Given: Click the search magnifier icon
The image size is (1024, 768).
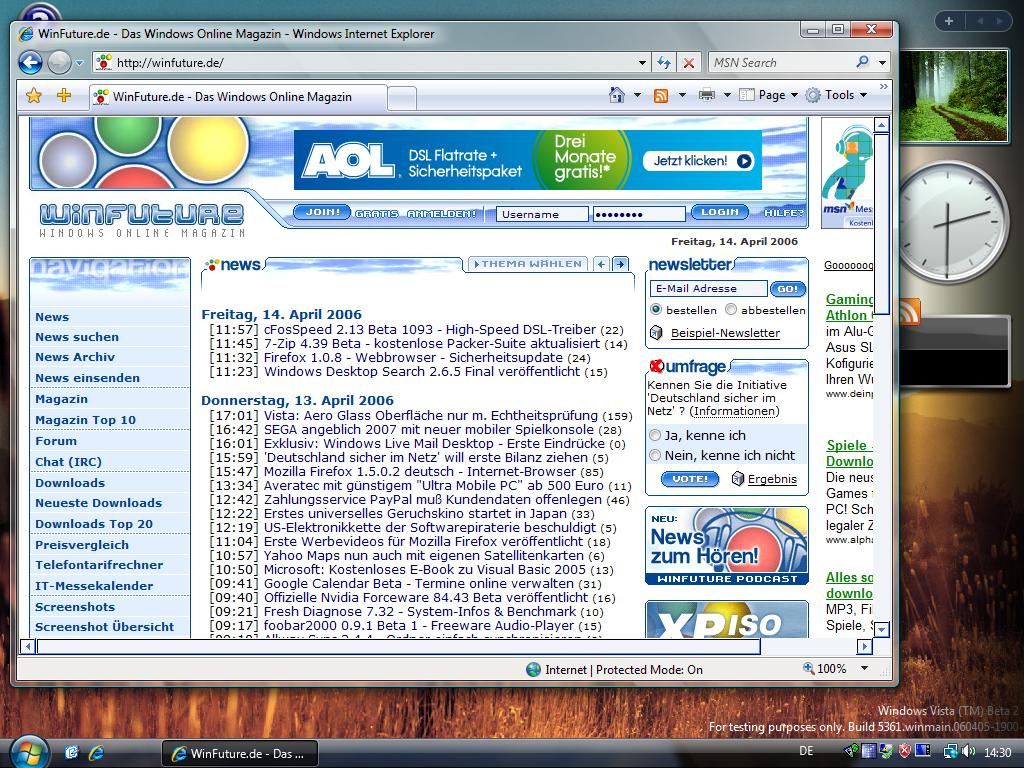Looking at the screenshot, I should (x=863, y=62).
